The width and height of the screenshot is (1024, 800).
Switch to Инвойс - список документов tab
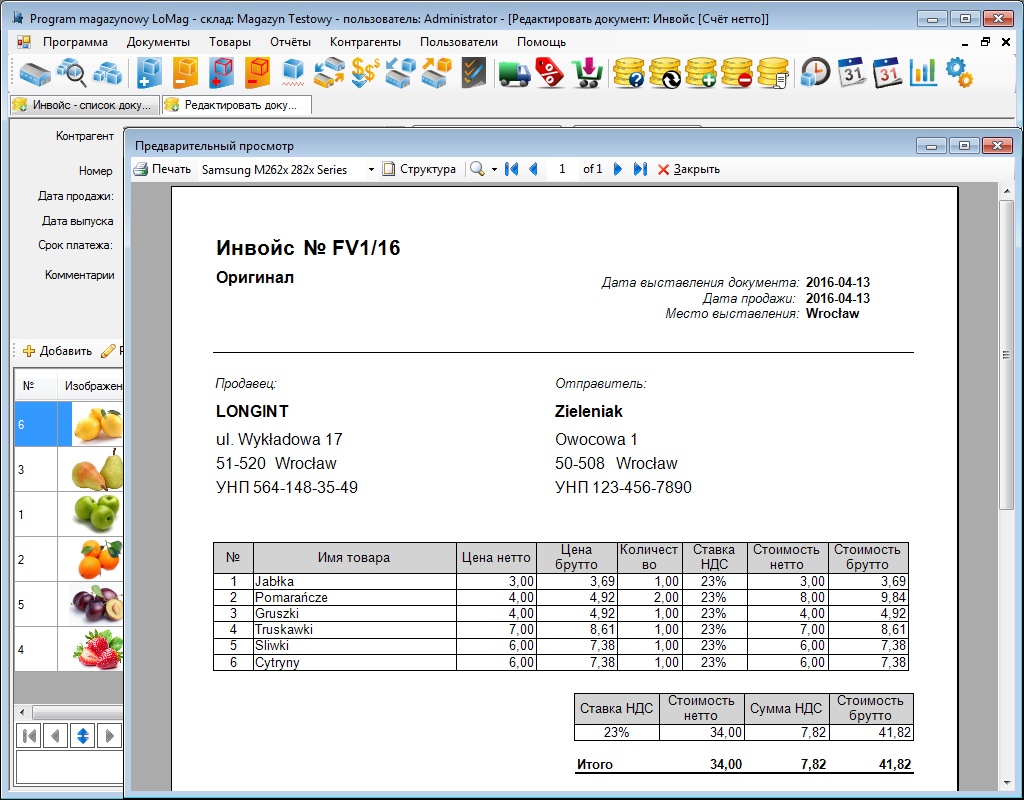coord(83,104)
